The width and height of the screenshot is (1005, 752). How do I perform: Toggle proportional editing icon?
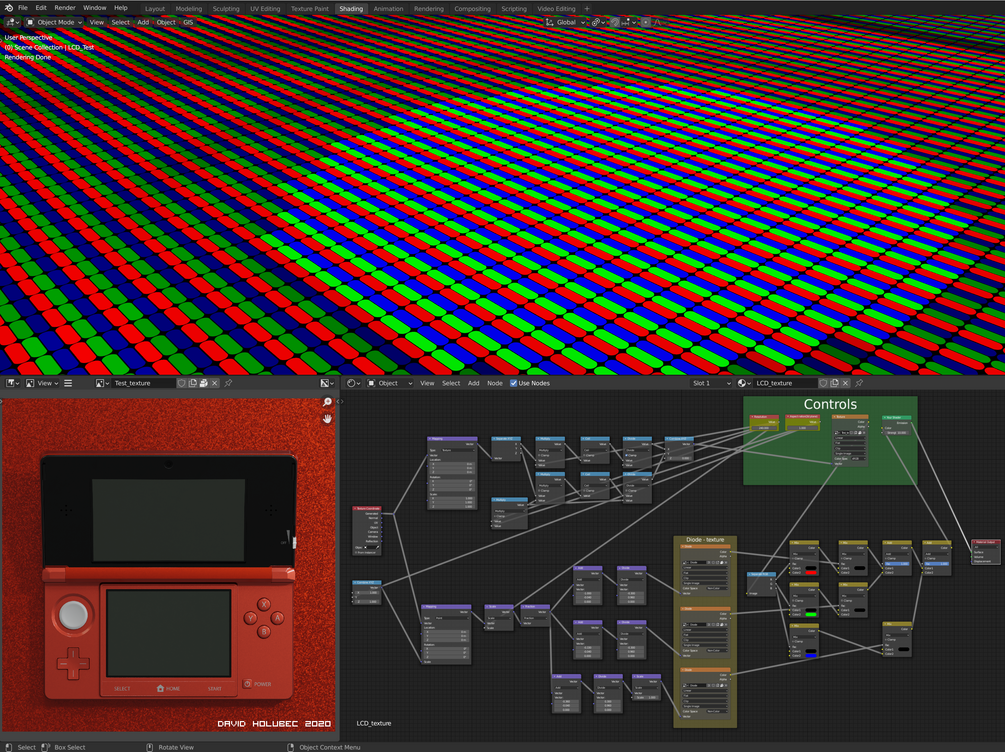(x=645, y=22)
